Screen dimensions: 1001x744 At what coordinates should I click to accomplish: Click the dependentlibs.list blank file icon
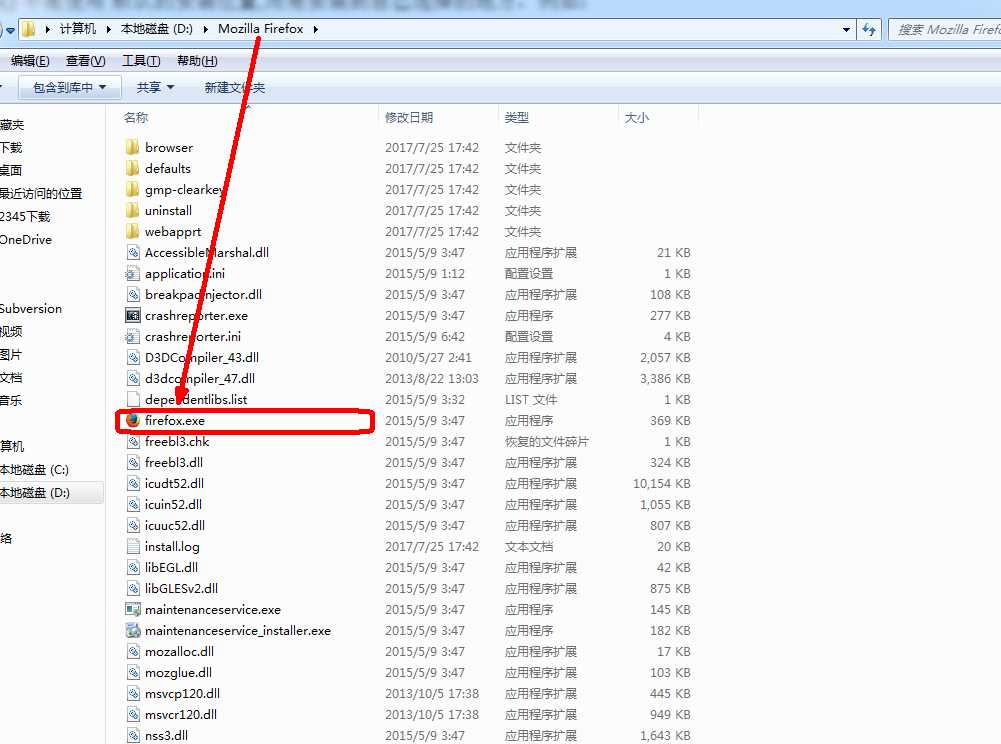click(132, 399)
